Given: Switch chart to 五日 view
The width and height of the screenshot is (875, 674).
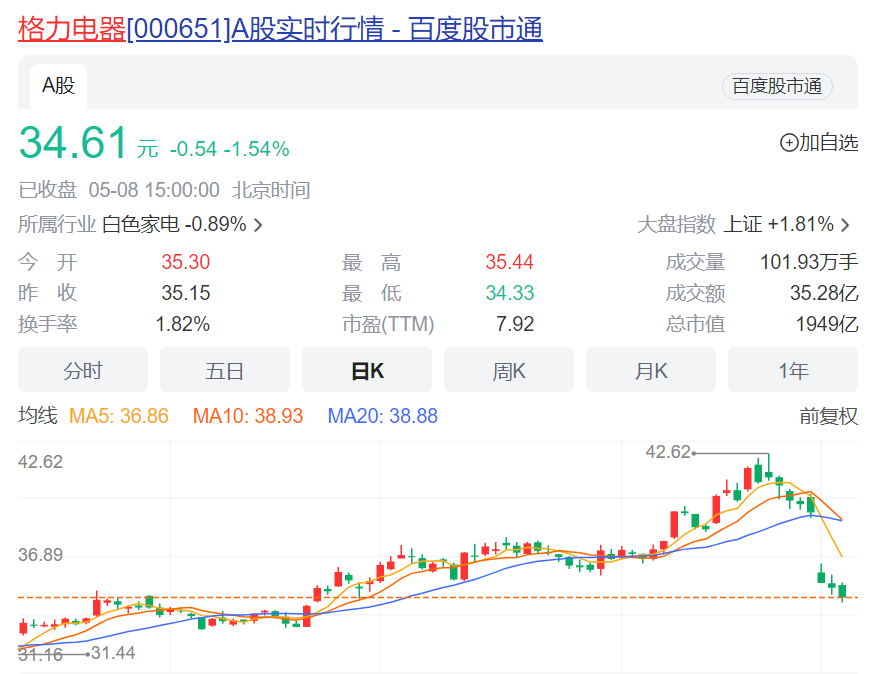Looking at the screenshot, I should [225, 371].
